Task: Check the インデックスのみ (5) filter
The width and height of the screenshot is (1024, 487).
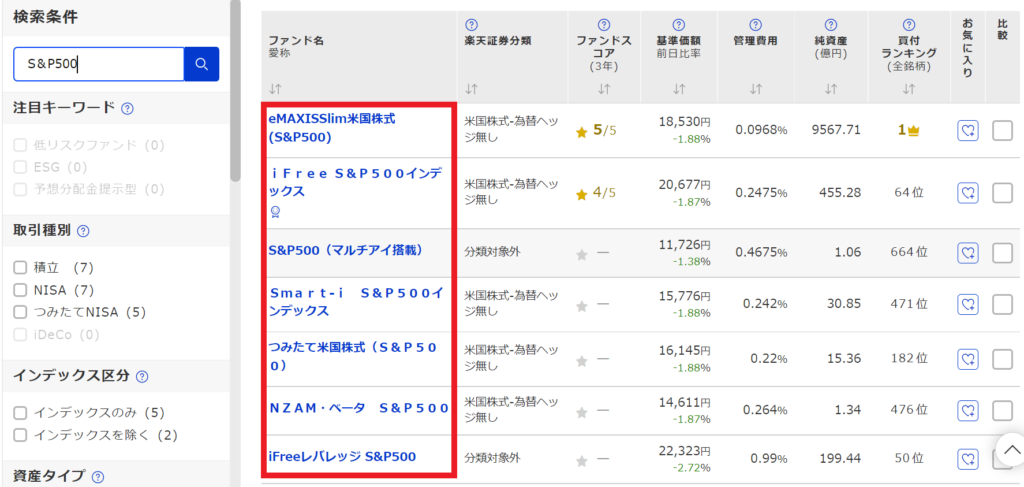Action: point(20,413)
